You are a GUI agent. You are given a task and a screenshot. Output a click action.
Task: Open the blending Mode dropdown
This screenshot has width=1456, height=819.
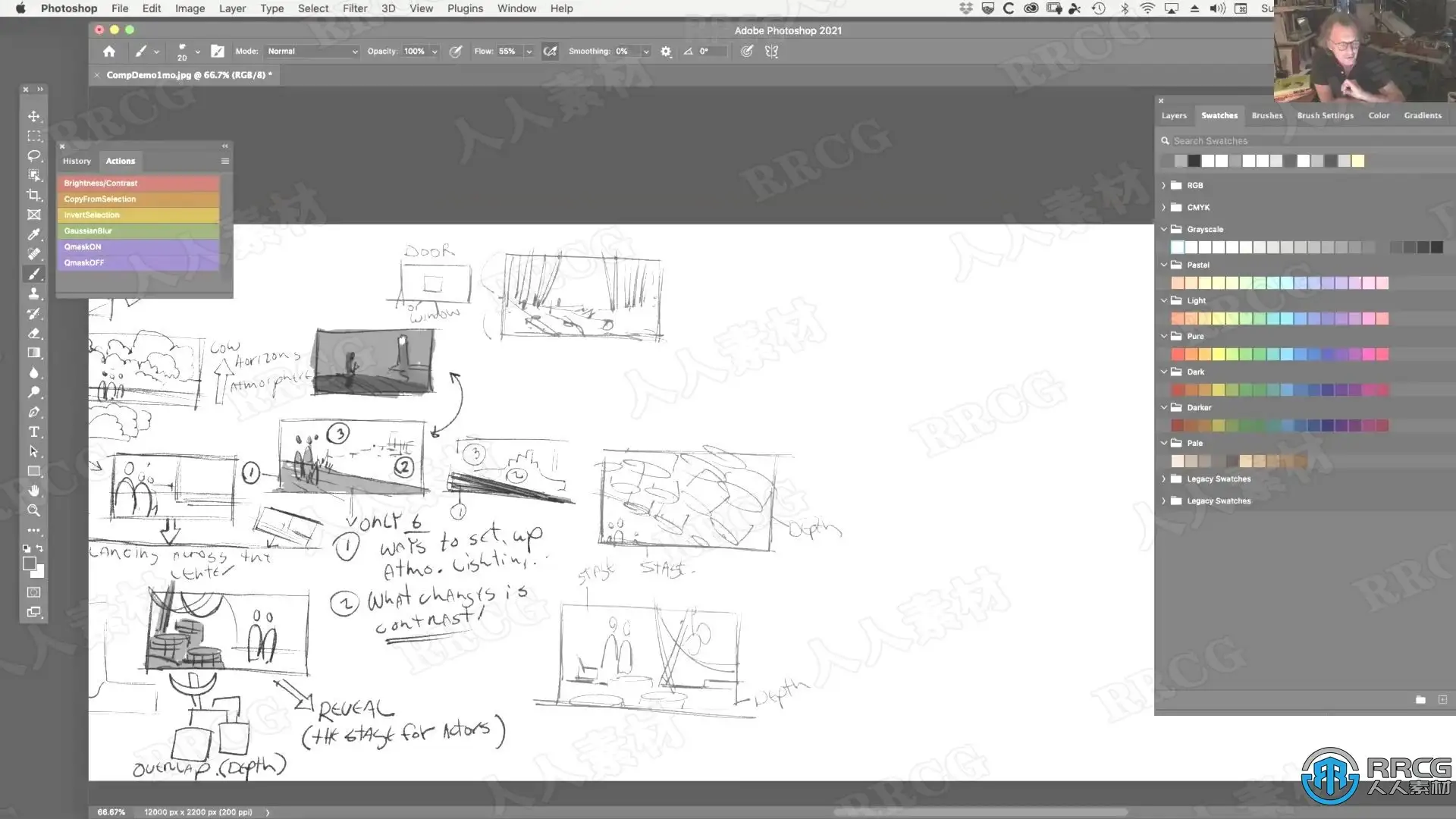312,52
